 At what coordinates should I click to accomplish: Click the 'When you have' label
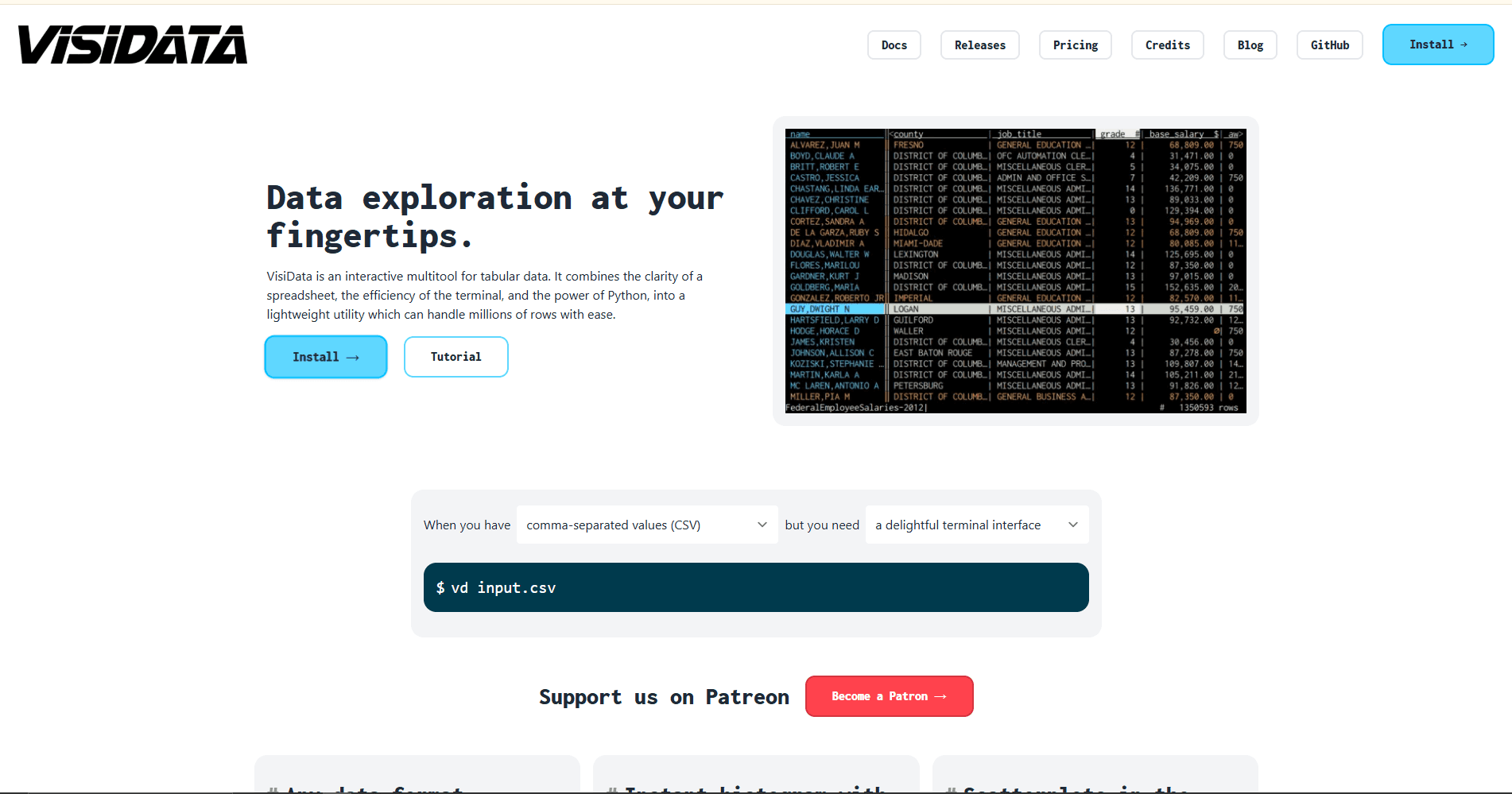pos(467,525)
